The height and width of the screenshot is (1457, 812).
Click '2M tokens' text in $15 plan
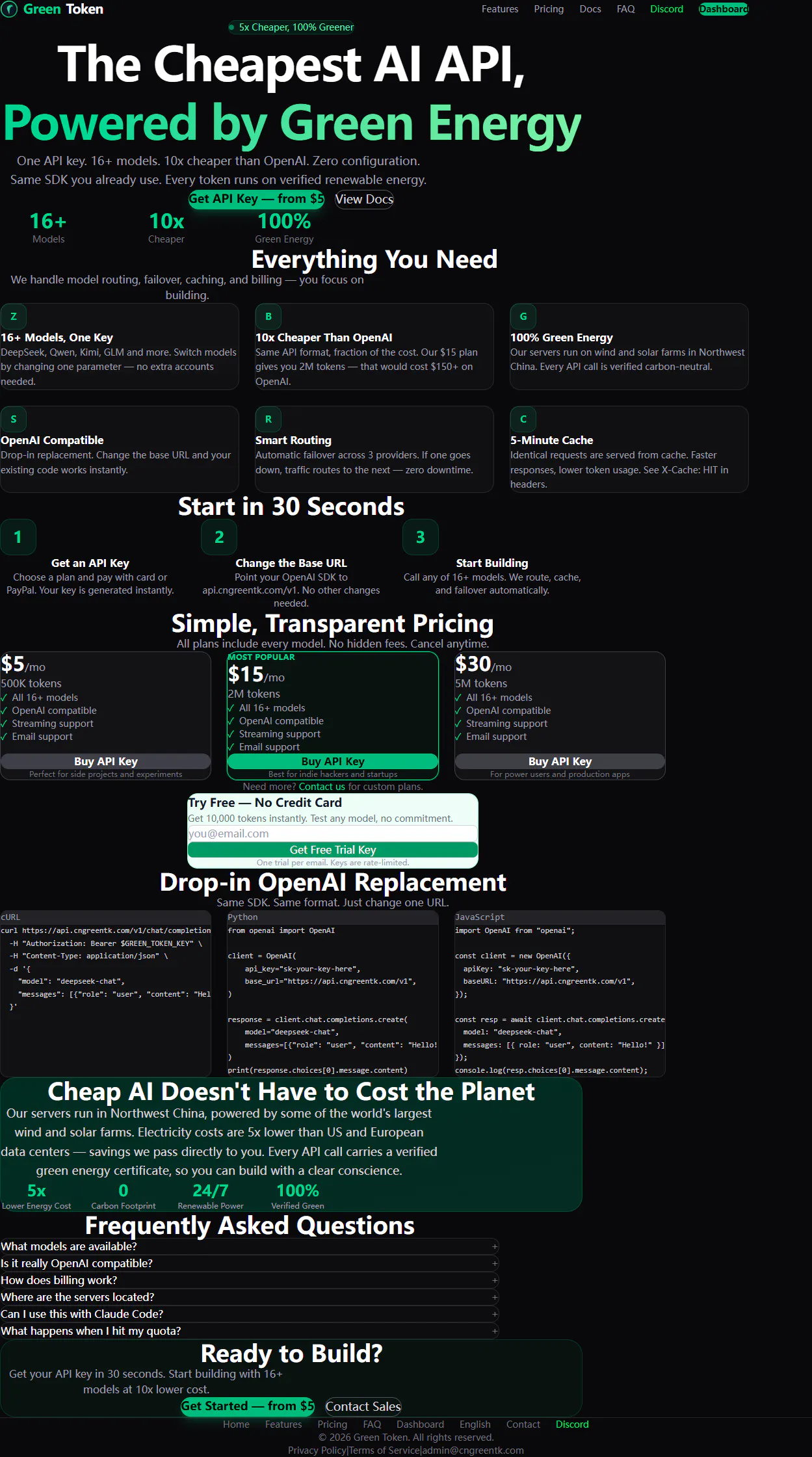(254, 694)
